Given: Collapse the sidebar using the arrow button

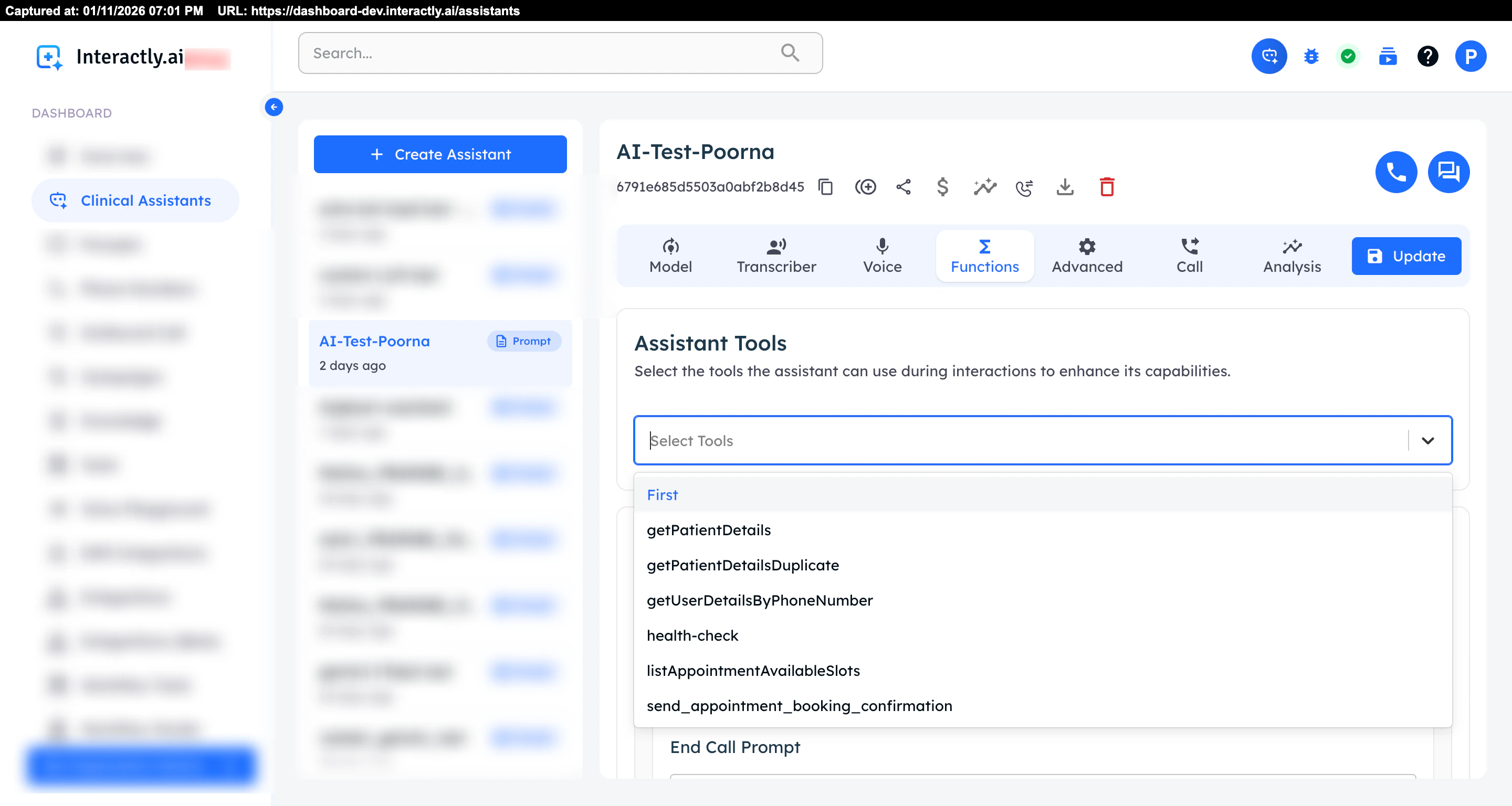Looking at the screenshot, I should click(x=274, y=108).
